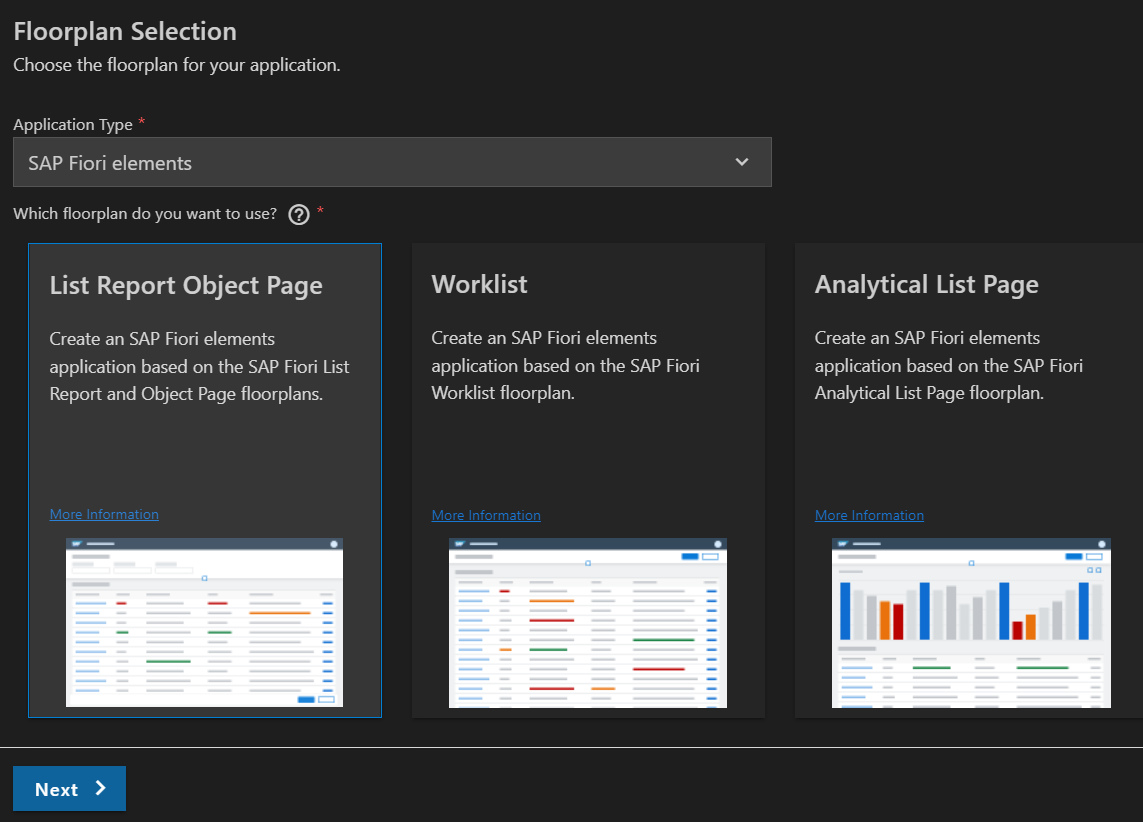
Task: Open More Information link under Analytical List Page
Action: pos(869,515)
